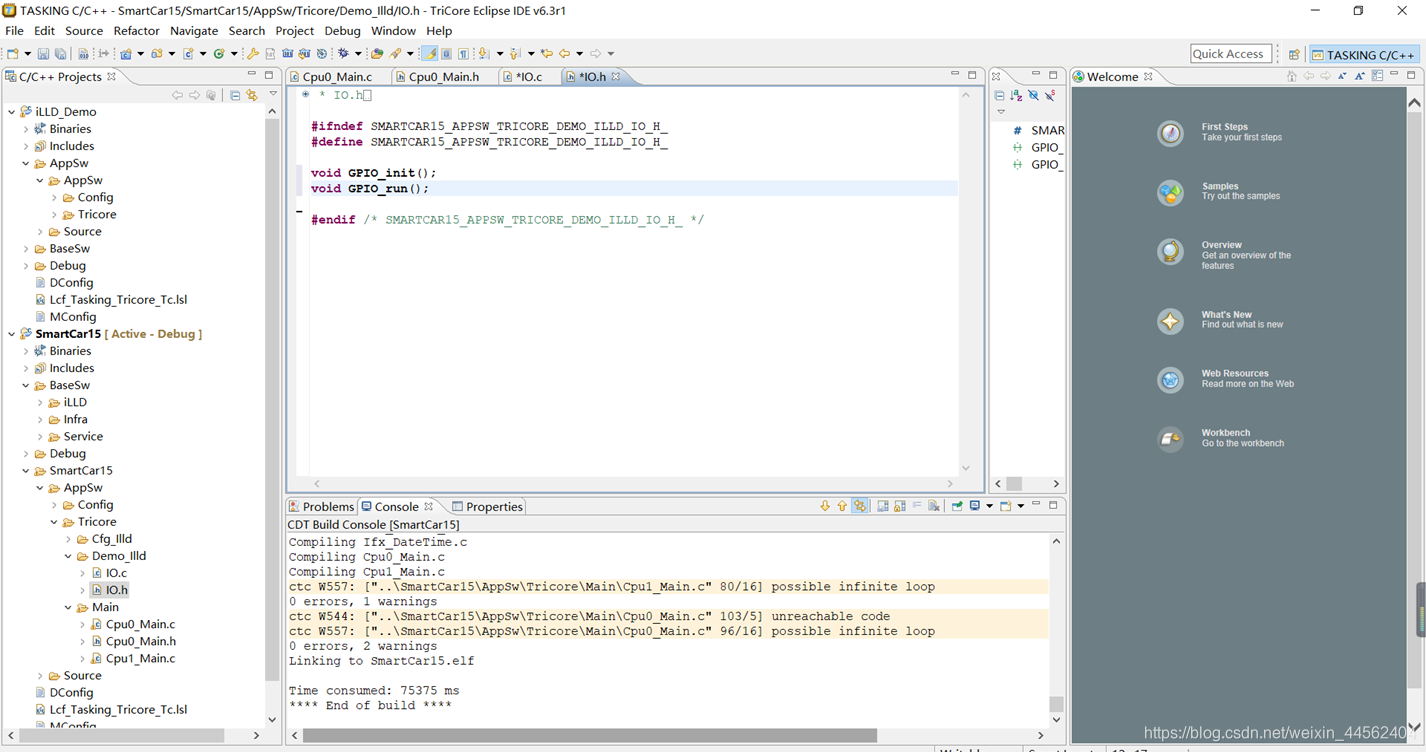The image size is (1426, 752).
Task: Toggle Hide Static Members in Outline view
Action: [1050, 96]
